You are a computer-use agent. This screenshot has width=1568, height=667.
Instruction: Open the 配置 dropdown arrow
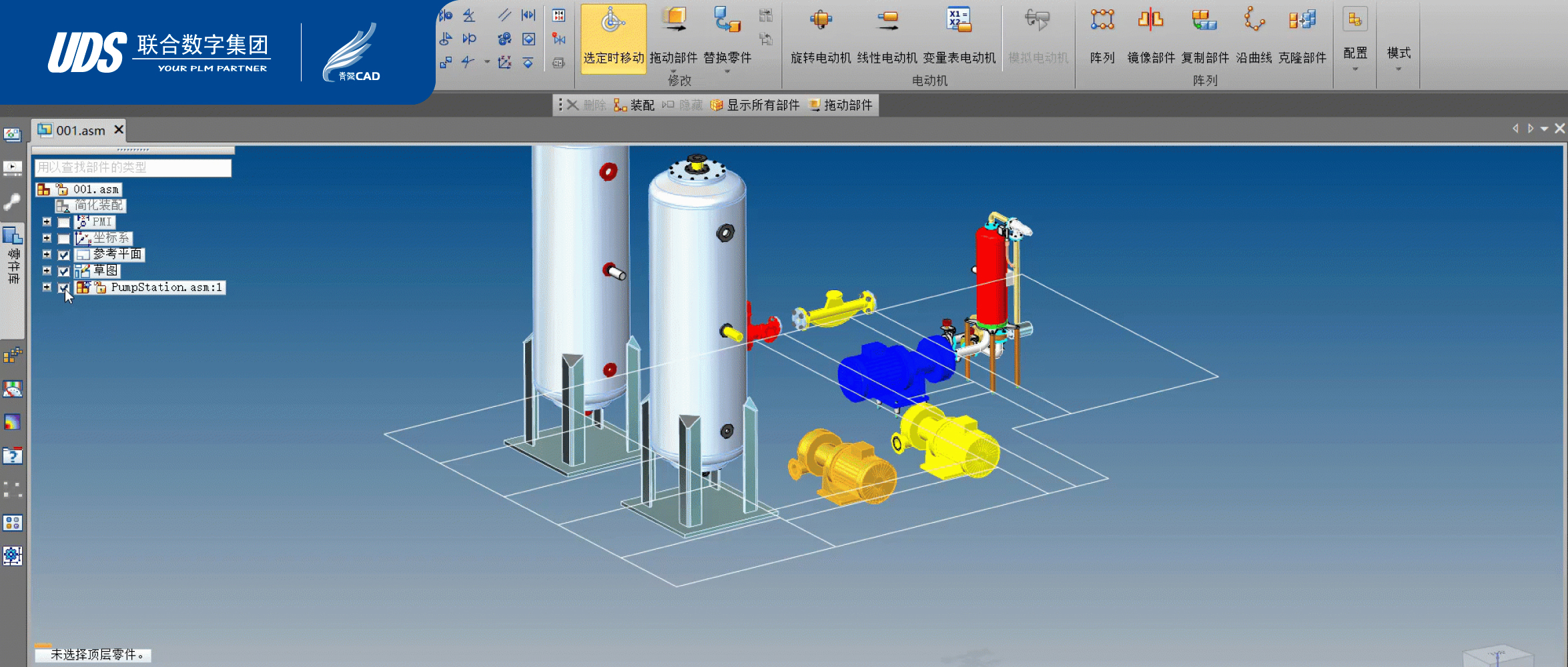1355,69
